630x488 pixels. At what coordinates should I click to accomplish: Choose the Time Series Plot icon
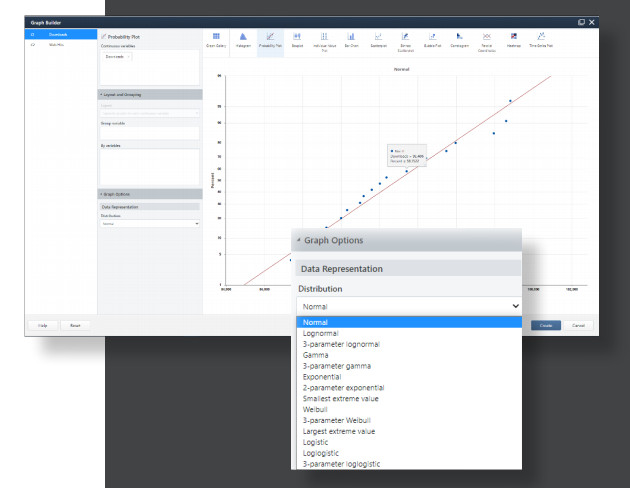click(x=541, y=41)
